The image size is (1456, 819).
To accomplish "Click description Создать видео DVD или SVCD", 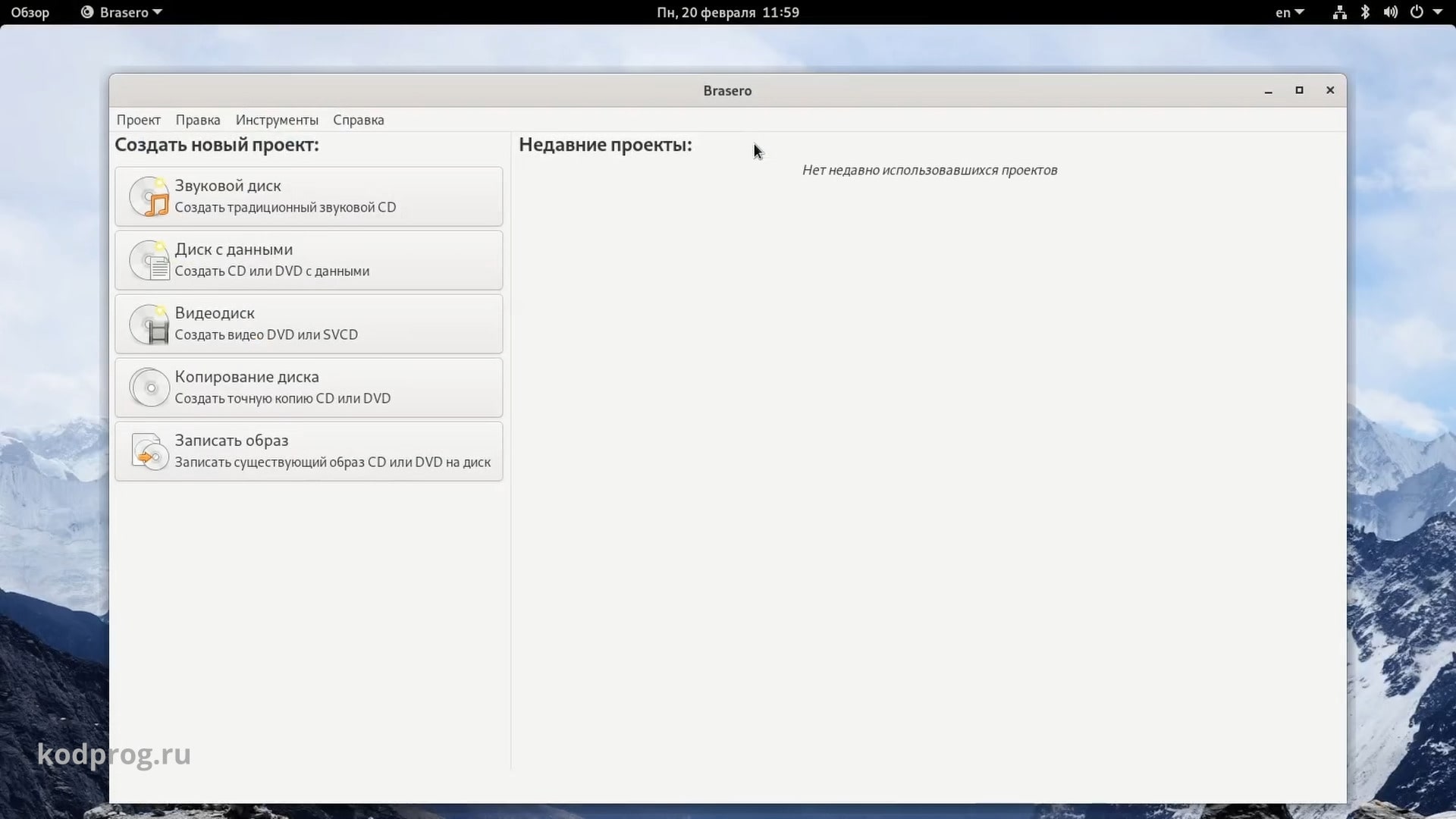I will [x=266, y=334].
